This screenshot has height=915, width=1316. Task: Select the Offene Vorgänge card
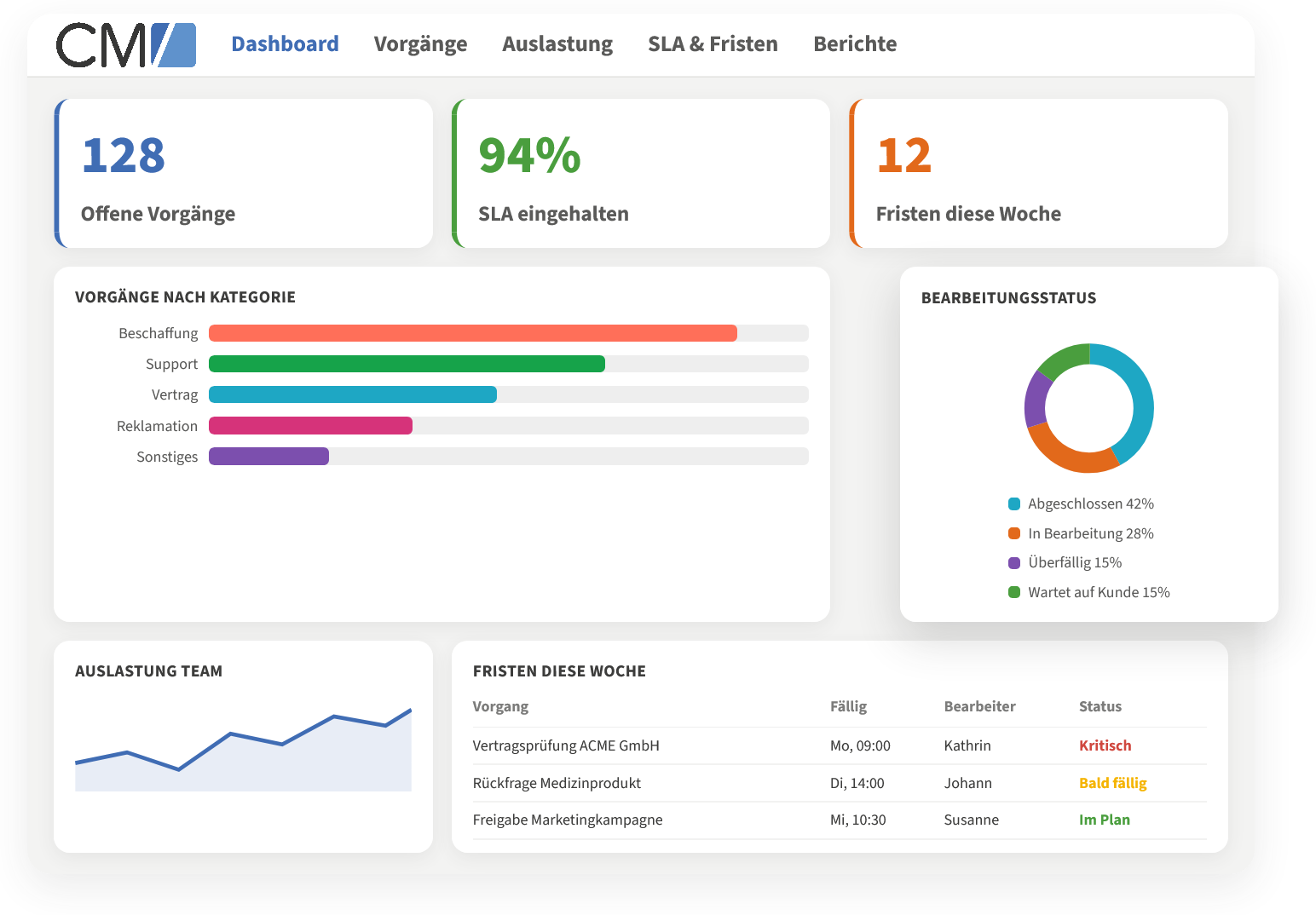tap(244, 174)
